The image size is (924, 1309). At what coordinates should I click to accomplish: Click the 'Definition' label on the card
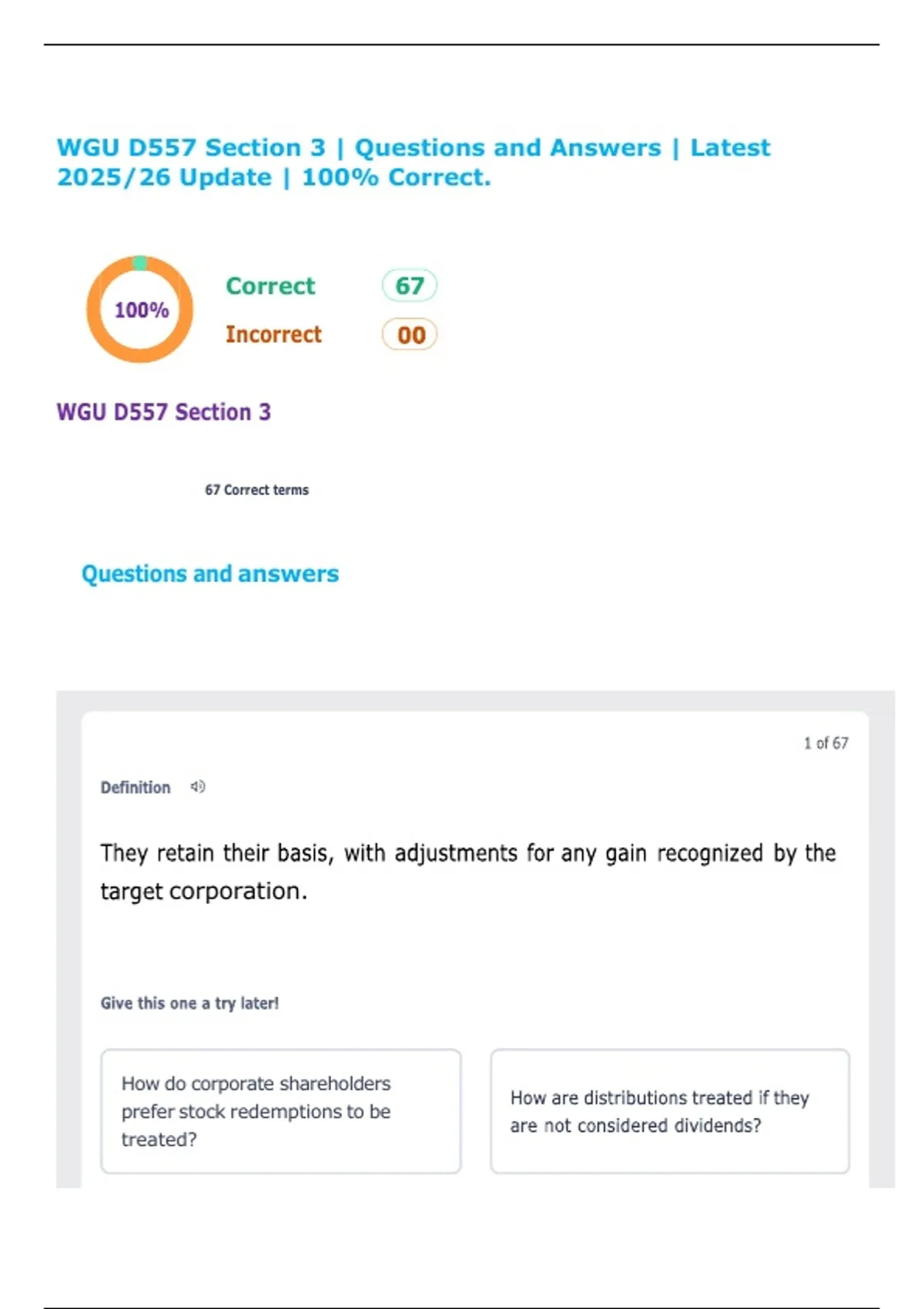[136, 788]
